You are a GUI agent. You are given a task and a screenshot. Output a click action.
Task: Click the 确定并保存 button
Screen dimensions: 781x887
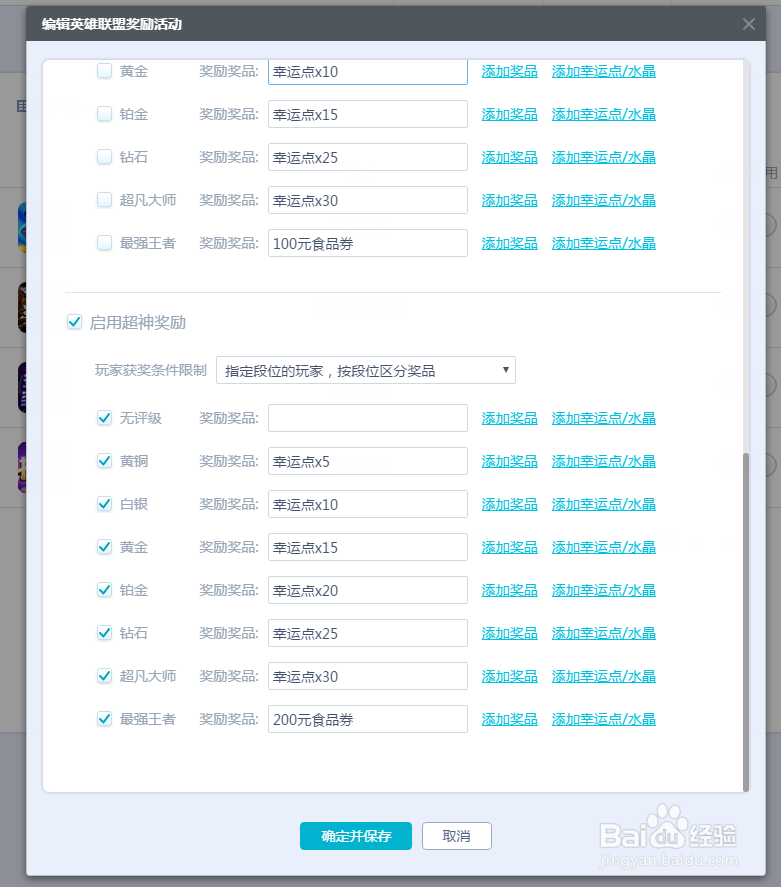[x=356, y=836]
